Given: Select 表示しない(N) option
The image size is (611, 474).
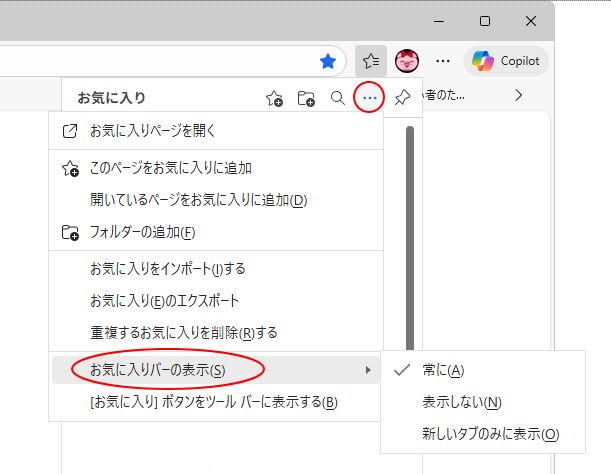Looking at the screenshot, I should coord(483,402).
